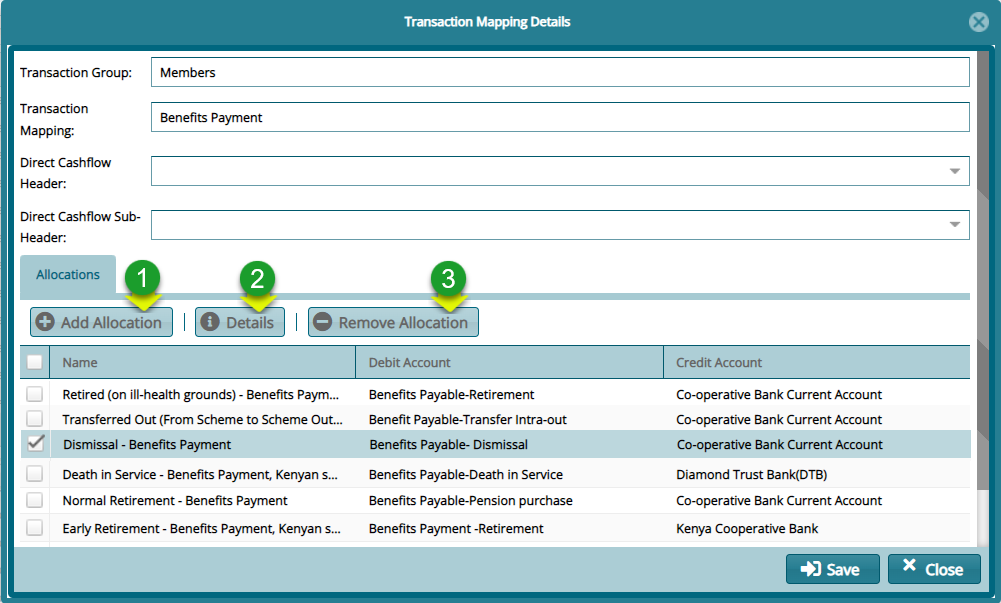Click 'Kenya Cooperative Bank' credit account cell
1001x603 pixels.
tap(747, 528)
